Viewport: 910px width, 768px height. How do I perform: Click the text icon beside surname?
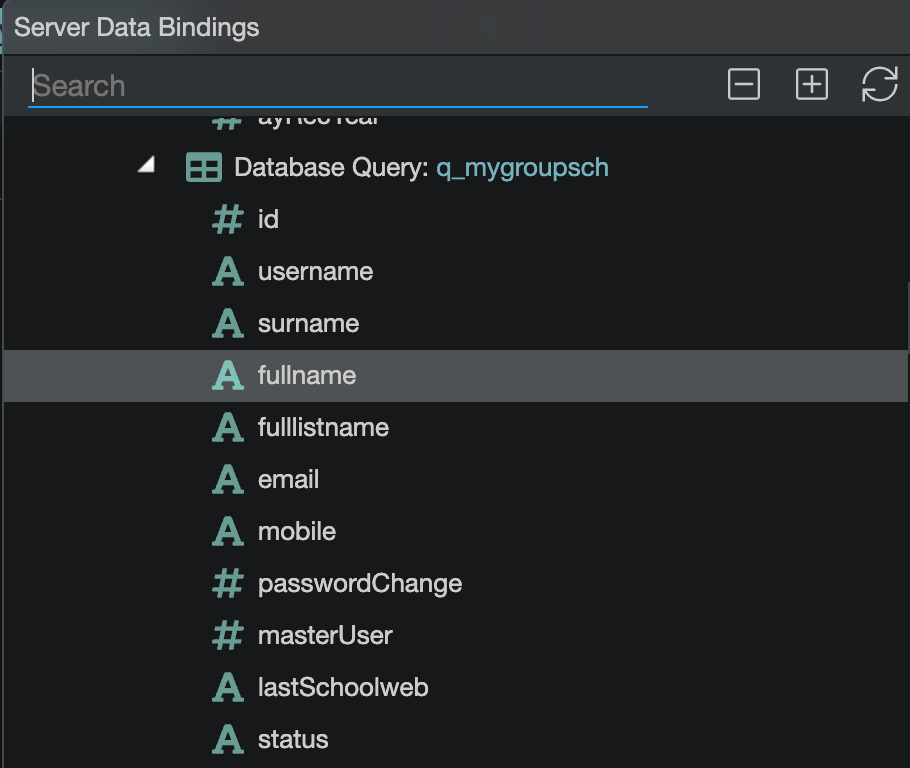pyautogui.click(x=228, y=323)
